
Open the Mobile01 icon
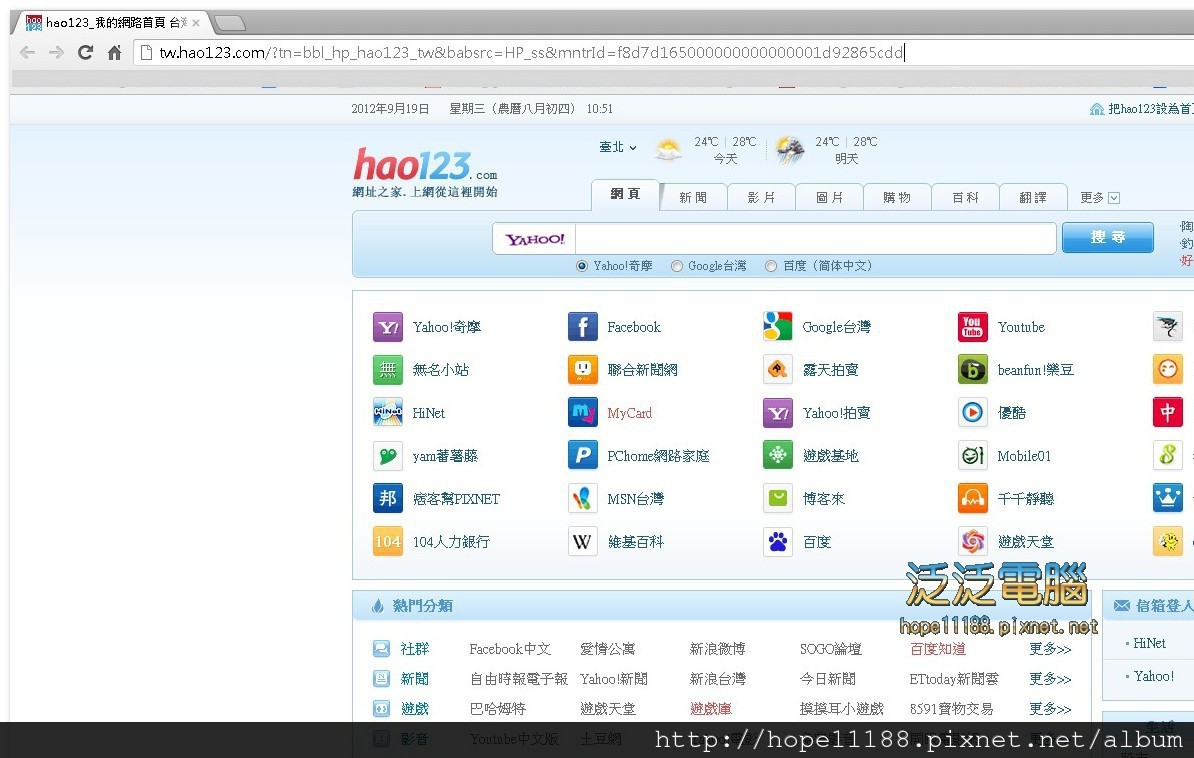point(972,456)
